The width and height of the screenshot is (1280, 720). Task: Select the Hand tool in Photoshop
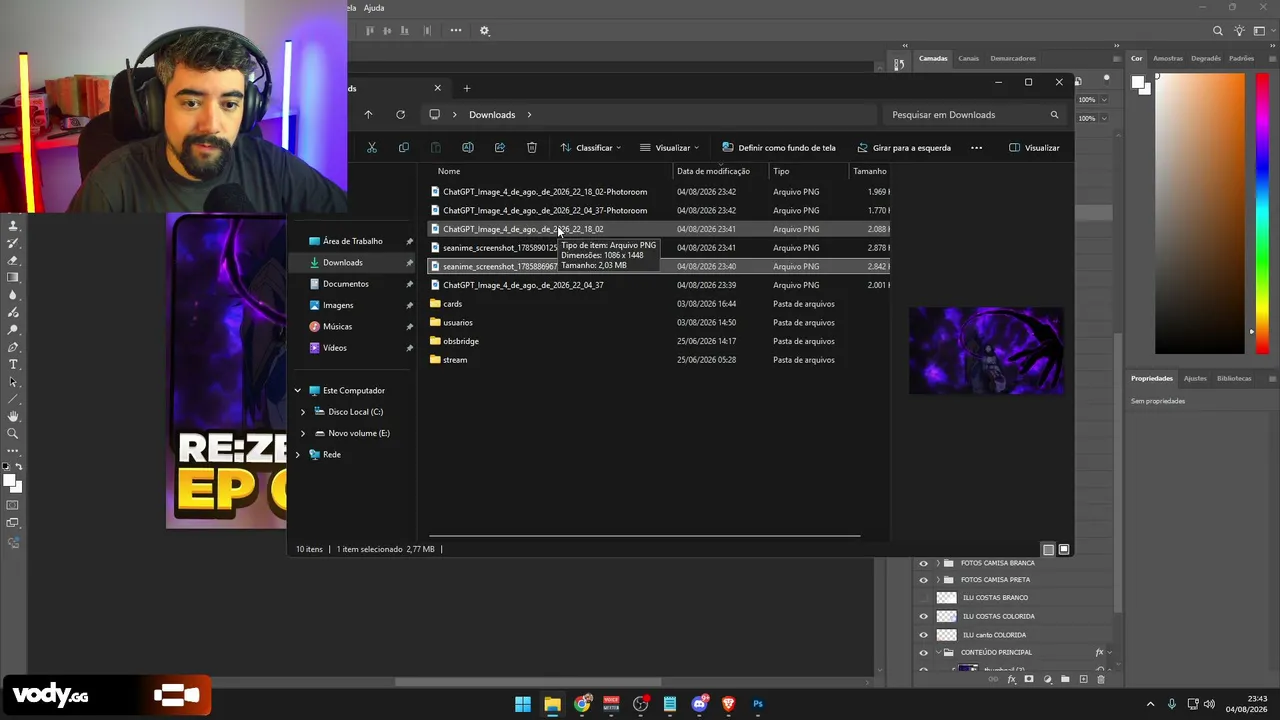[13, 416]
